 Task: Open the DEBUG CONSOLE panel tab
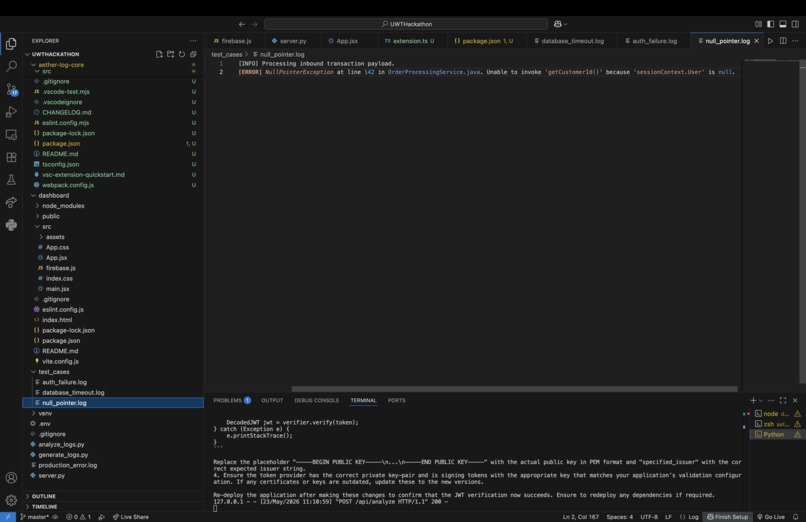pos(316,400)
